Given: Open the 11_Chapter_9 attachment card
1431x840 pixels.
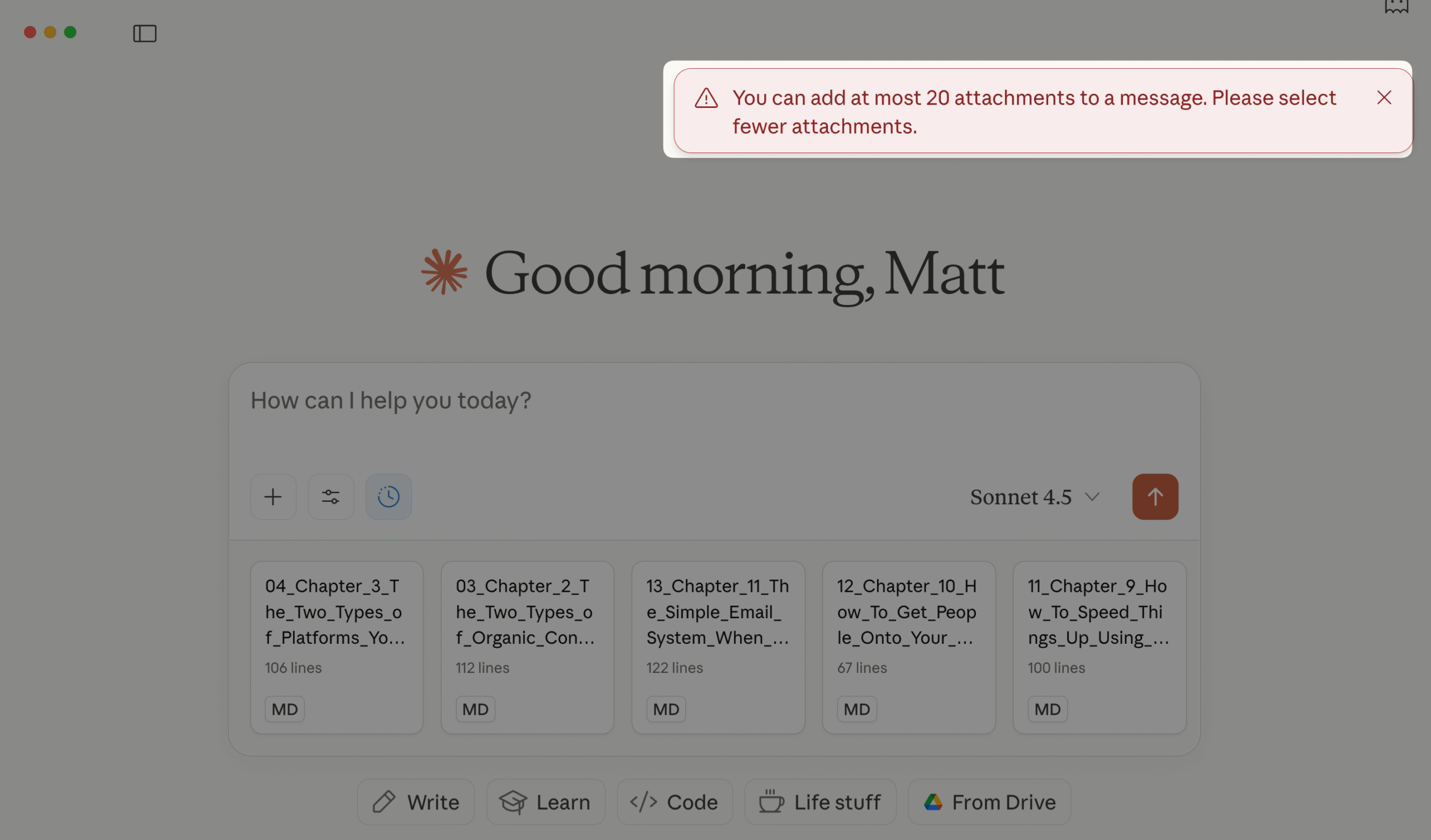Looking at the screenshot, I should point(1100,647).
